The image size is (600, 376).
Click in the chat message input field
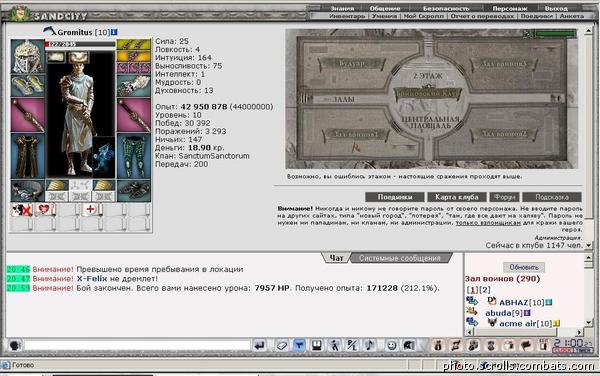pos(137,345)
